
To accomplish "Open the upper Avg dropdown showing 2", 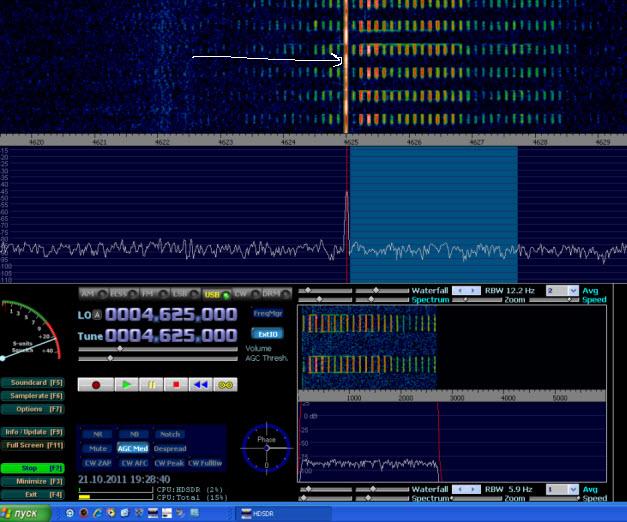I will click(x=562, y=290).
